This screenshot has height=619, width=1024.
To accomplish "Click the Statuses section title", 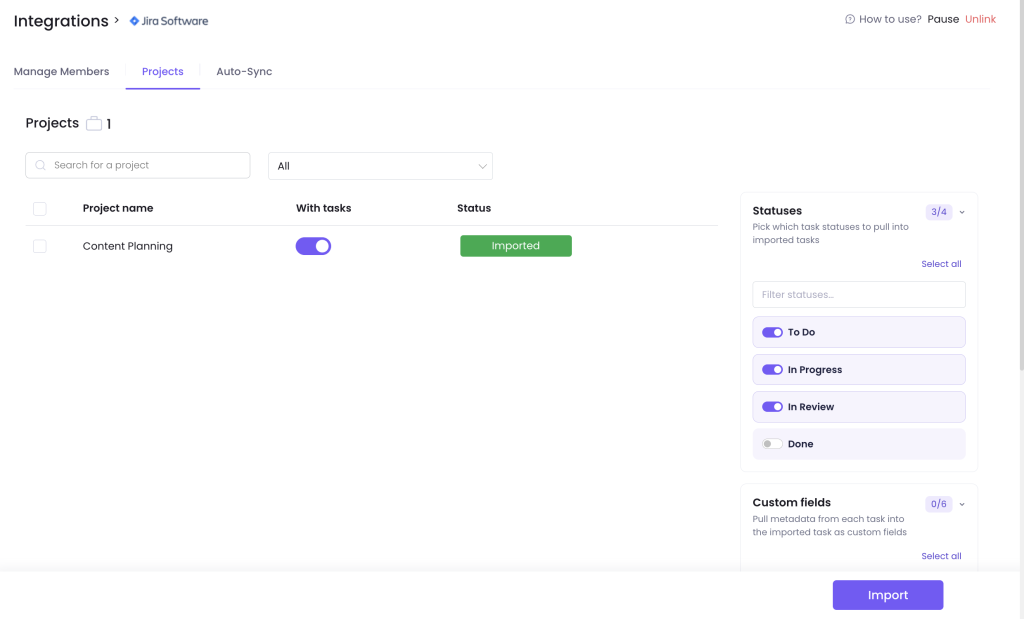I will [777, 211].
